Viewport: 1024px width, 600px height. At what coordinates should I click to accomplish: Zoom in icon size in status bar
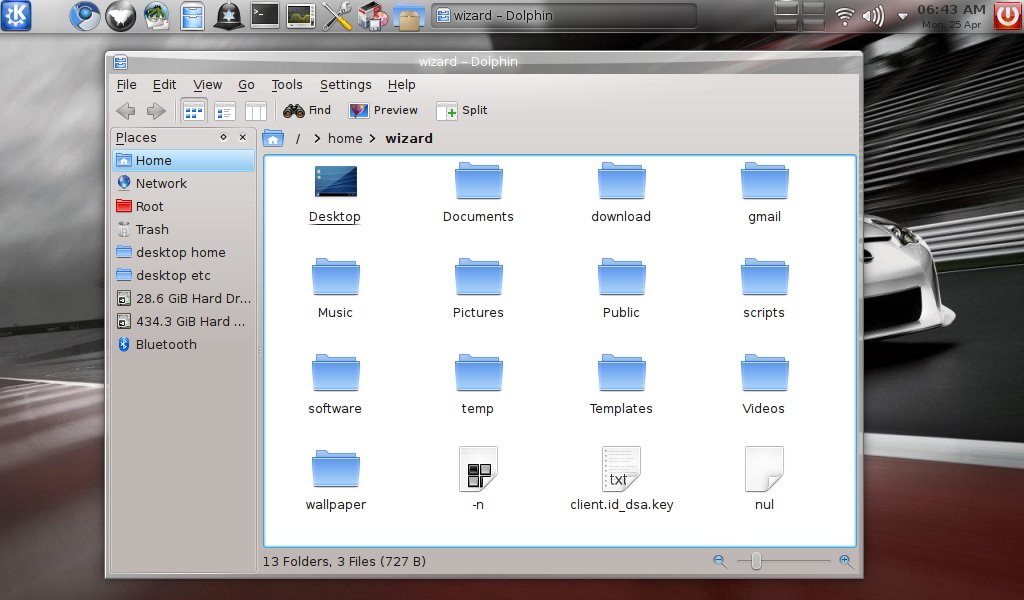point(846,562)
